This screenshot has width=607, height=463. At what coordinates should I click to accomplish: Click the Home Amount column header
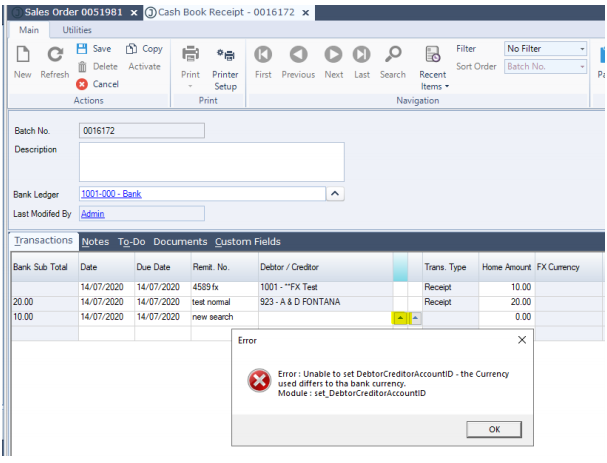point(507,267)
